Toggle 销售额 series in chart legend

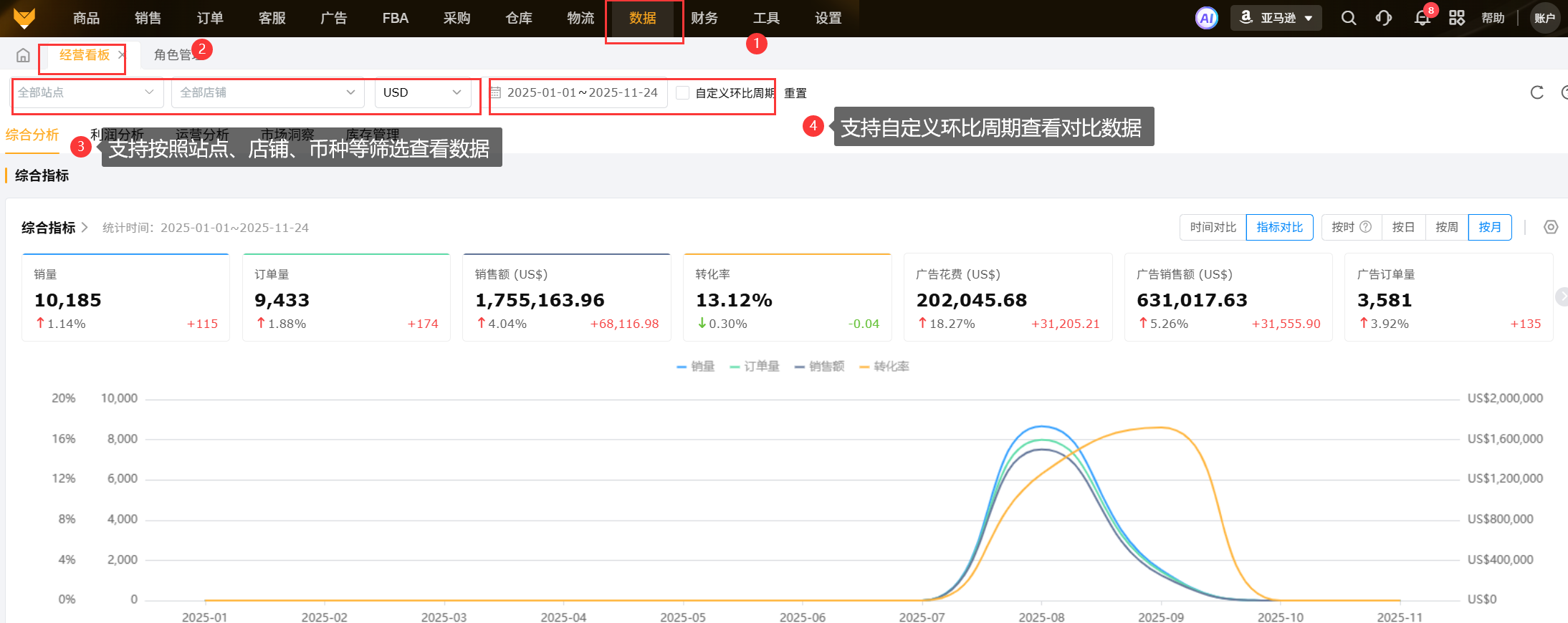pyautogui.click(x=819, y=367)
